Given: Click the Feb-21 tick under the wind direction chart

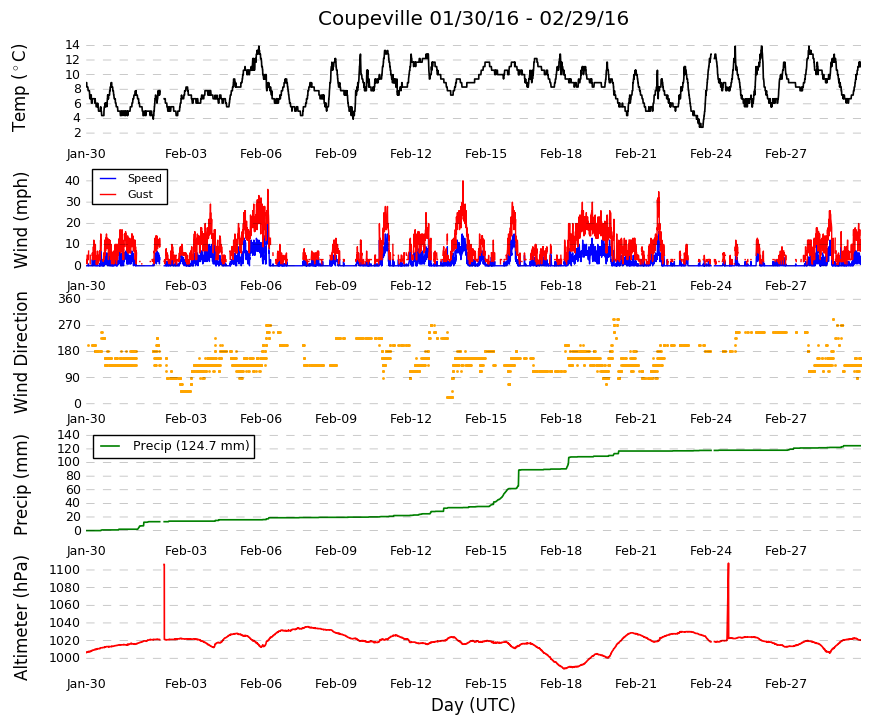Looking at the screenshot, I should (x=635, y=418).
